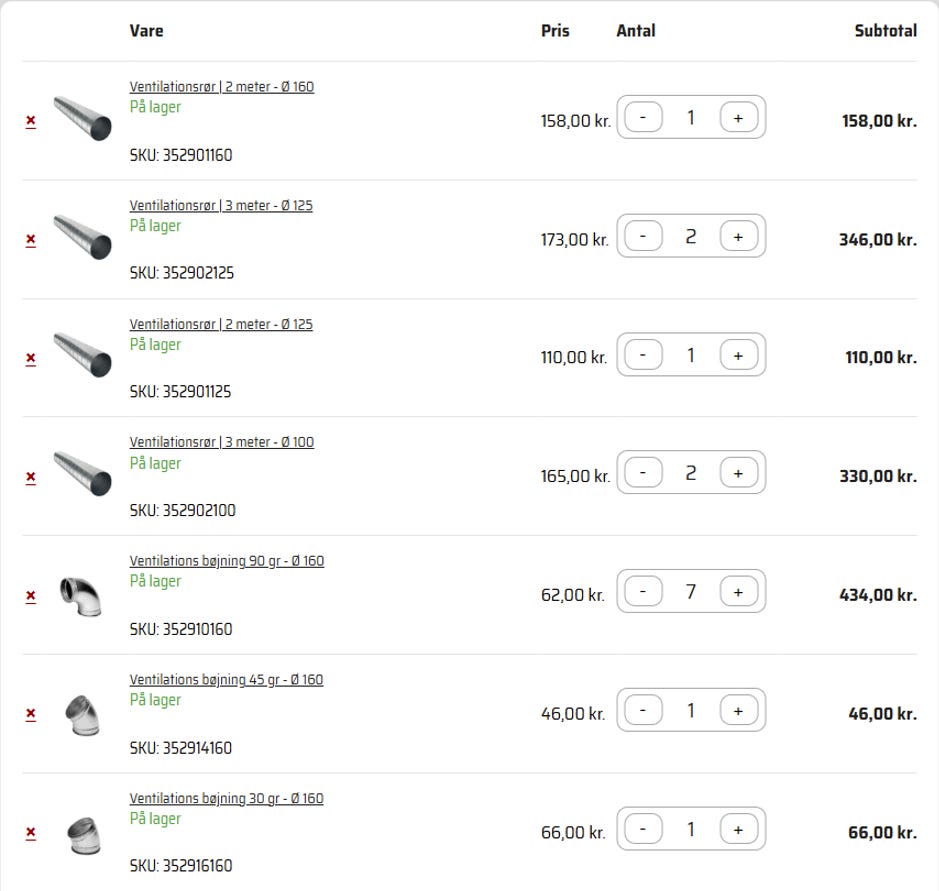Screen dimensions: 939x891
Task: Add one more 2 meter Ø 125 pipe
Action: [738, 355]
